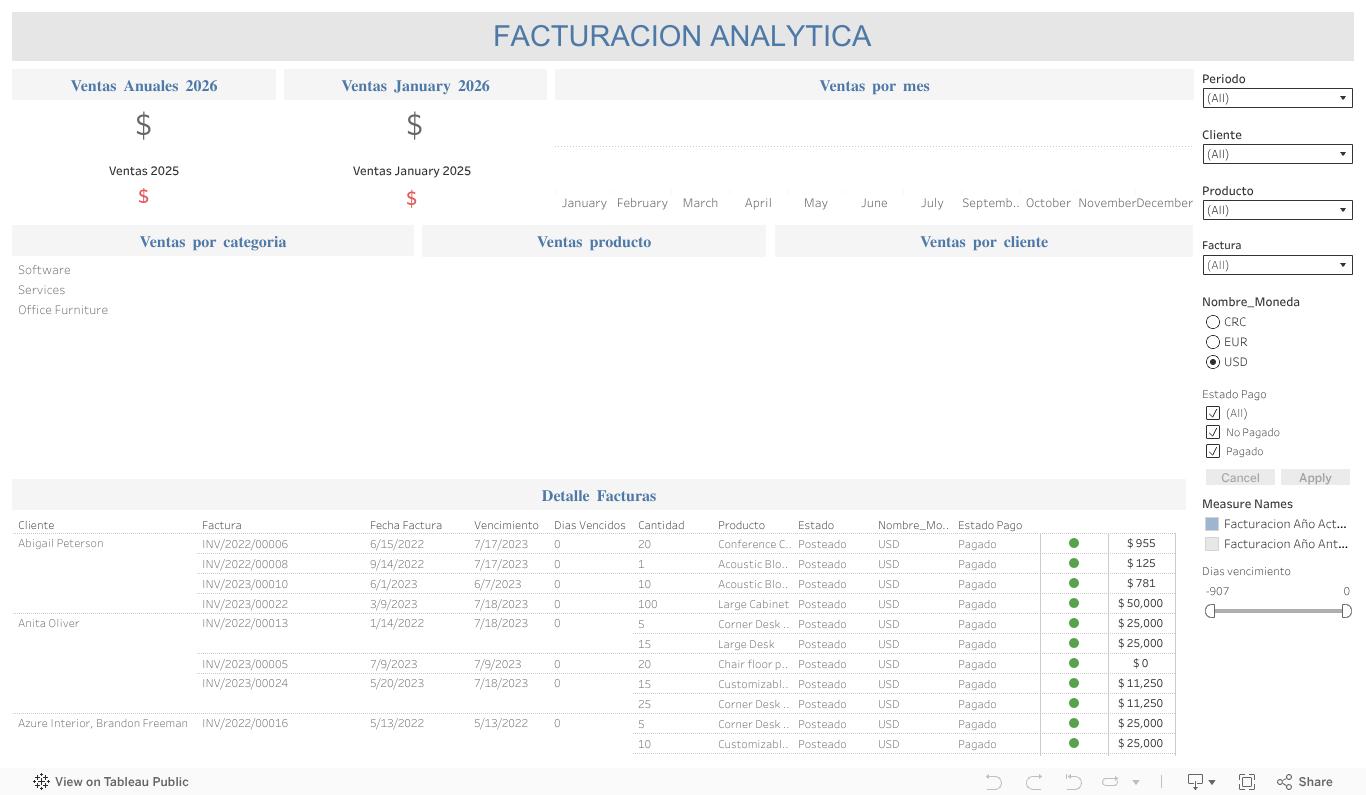1366x795 pixels.
Task: Click the Large Cabinet product cell
Action: pyautogui.click(x=753, y=604)
